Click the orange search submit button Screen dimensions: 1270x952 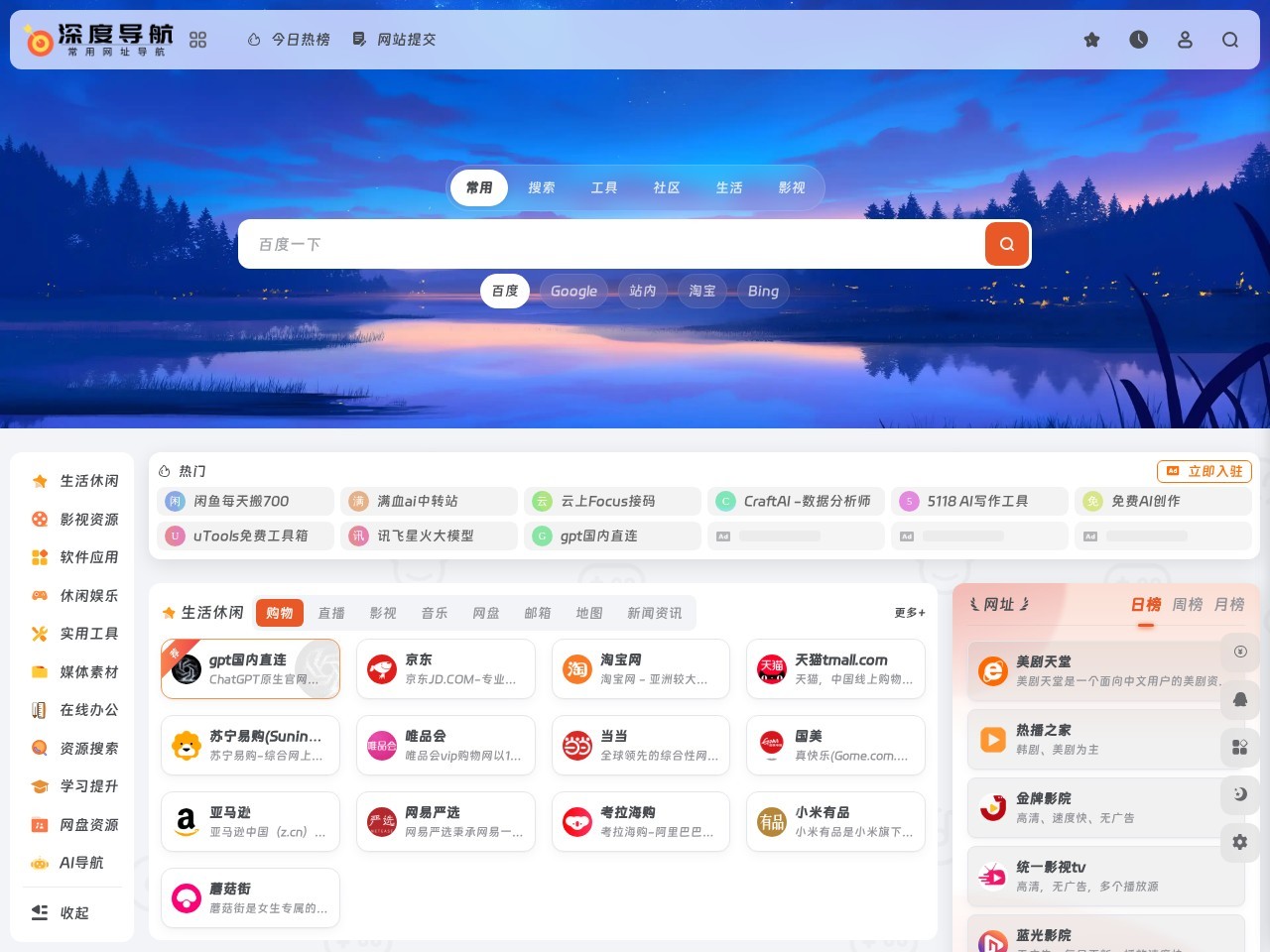[x=1007, y=244]
